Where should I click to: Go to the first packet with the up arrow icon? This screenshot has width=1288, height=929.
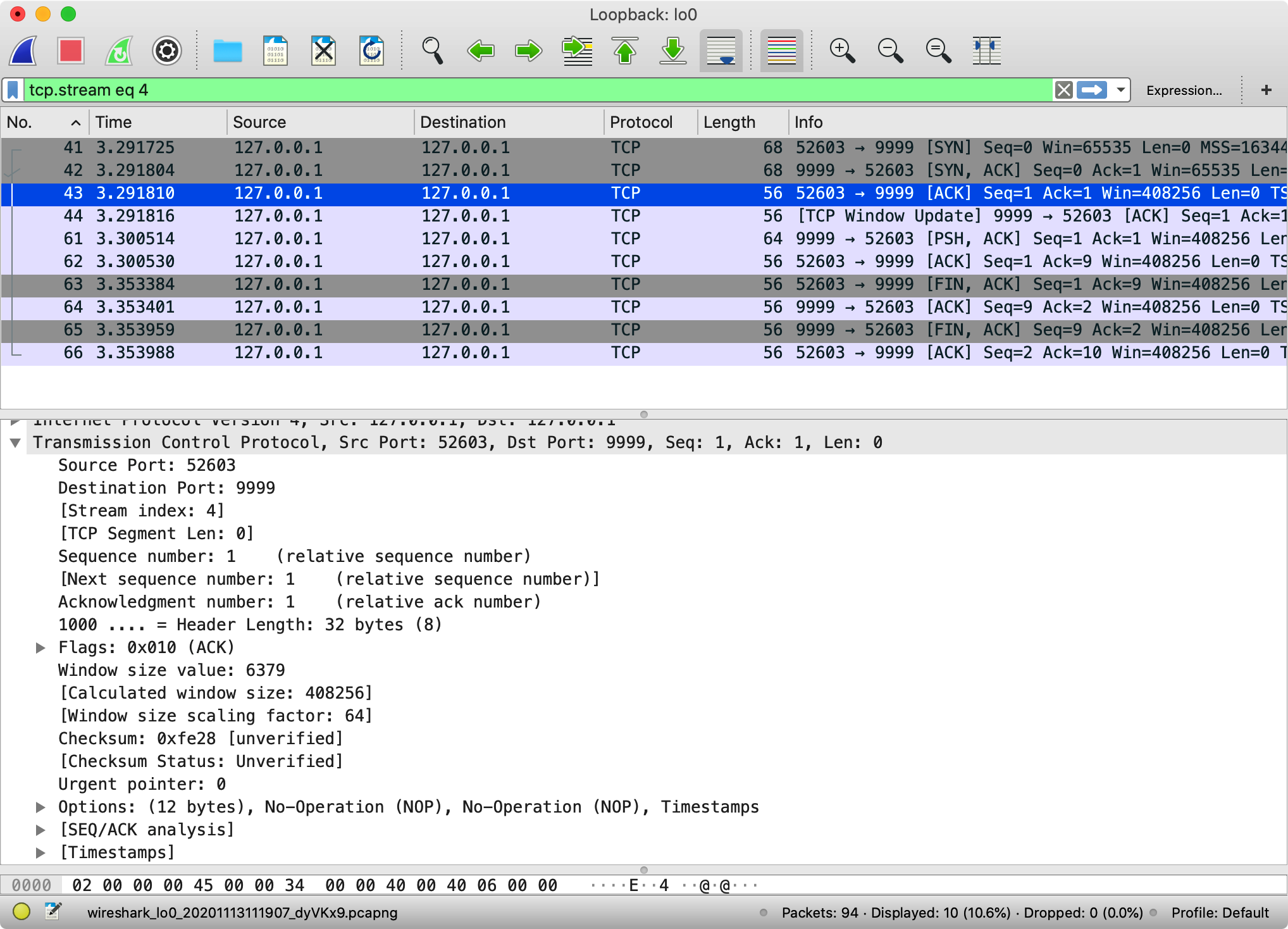(x=625, y=51)
